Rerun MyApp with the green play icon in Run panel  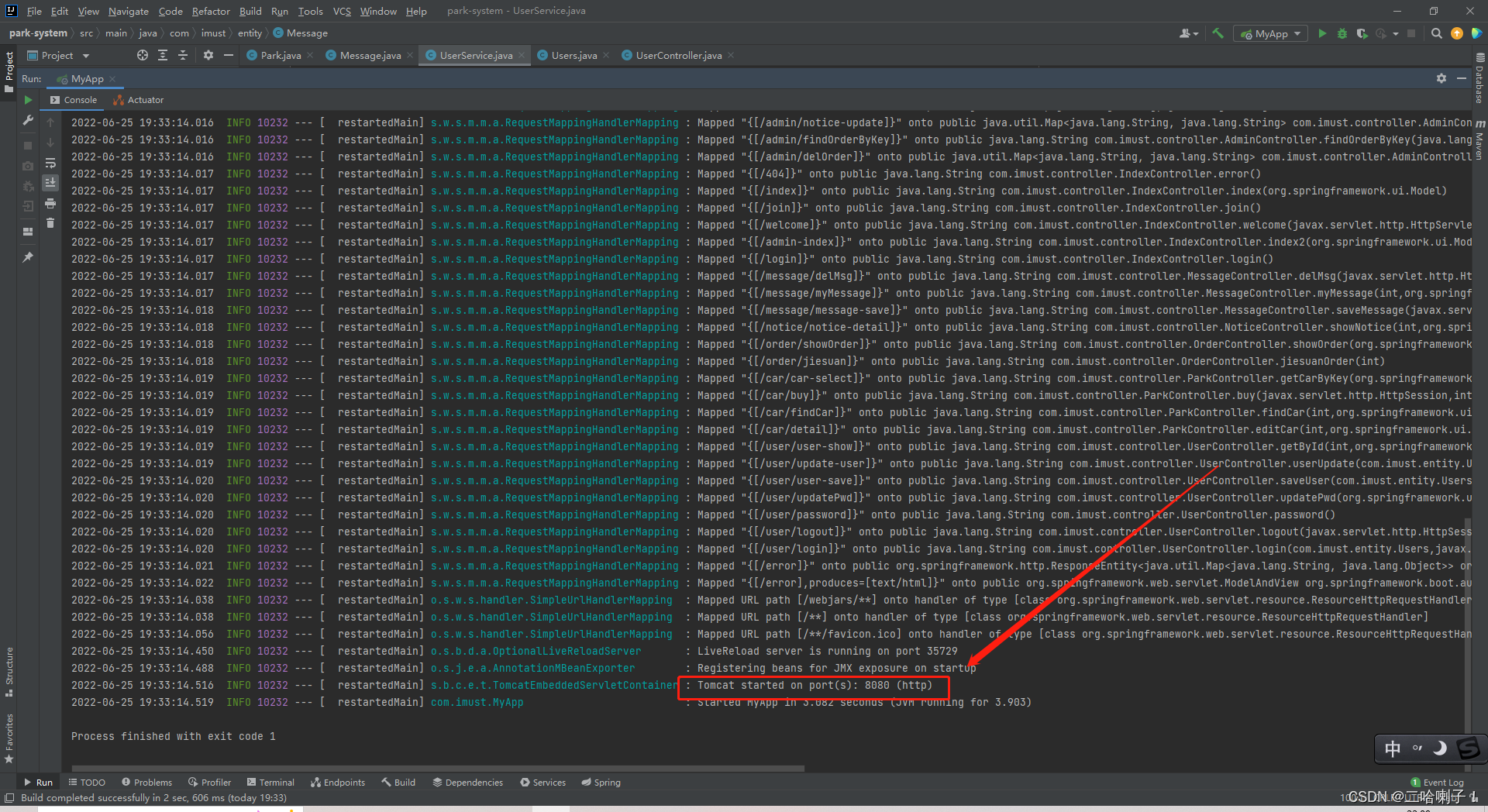(28, 100)
